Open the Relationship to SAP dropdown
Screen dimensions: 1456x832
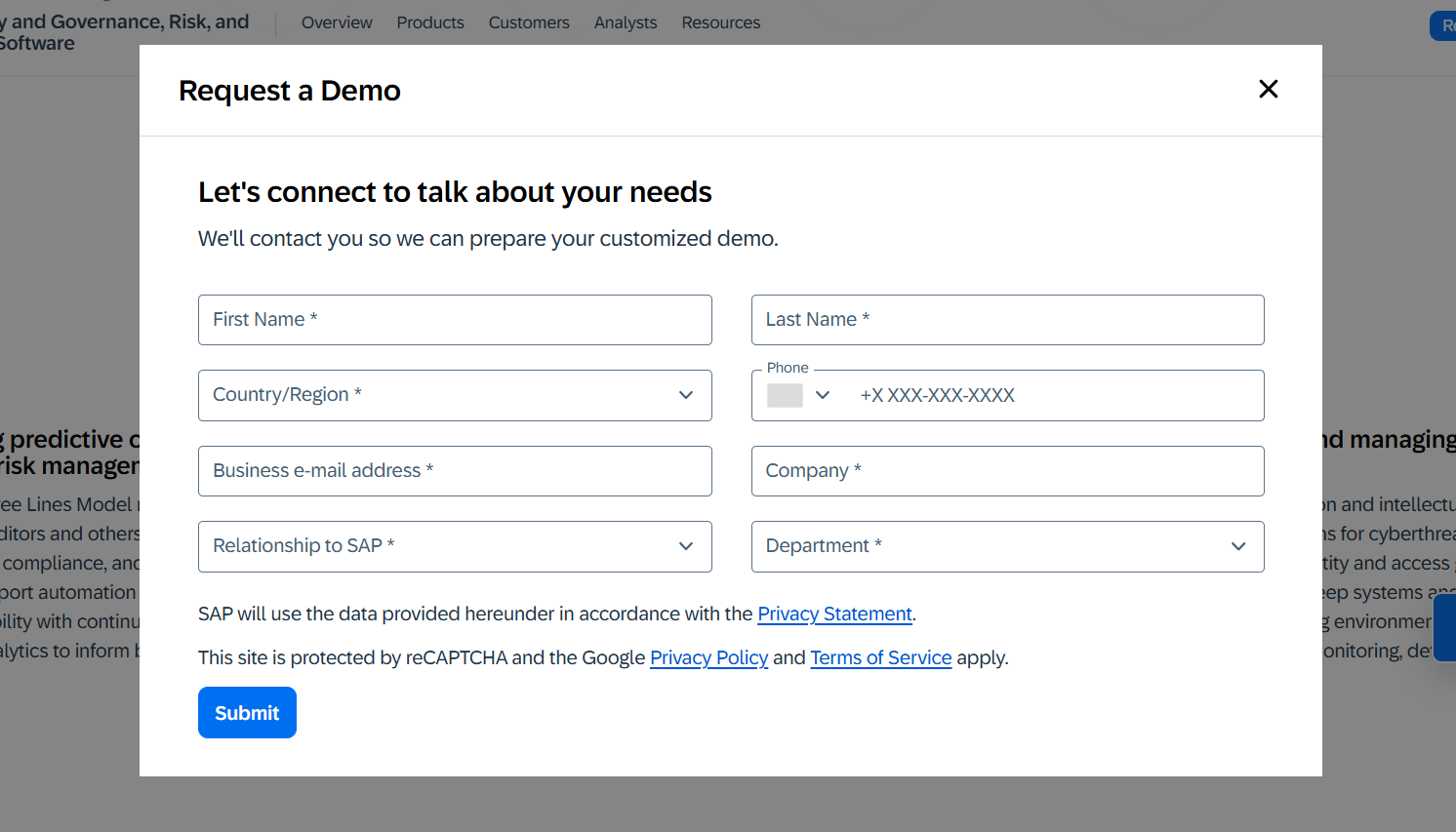pos(455,546)
